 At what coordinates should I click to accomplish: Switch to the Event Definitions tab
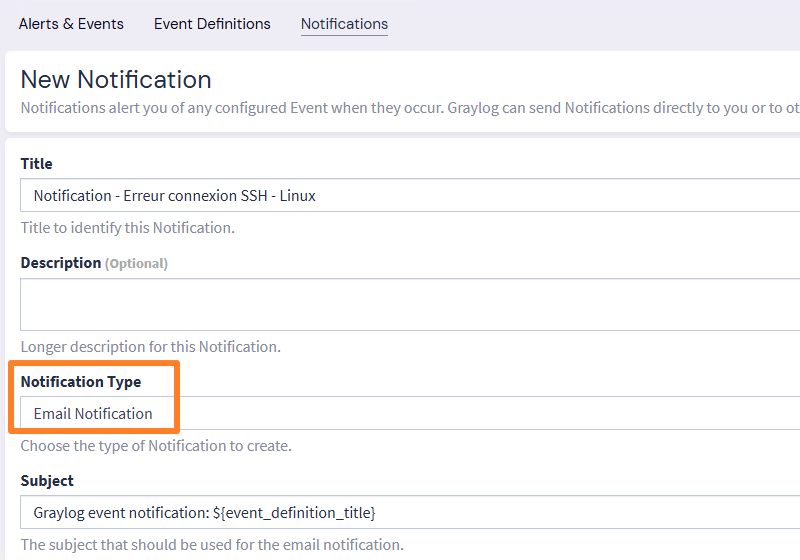(x=212, y=24)
